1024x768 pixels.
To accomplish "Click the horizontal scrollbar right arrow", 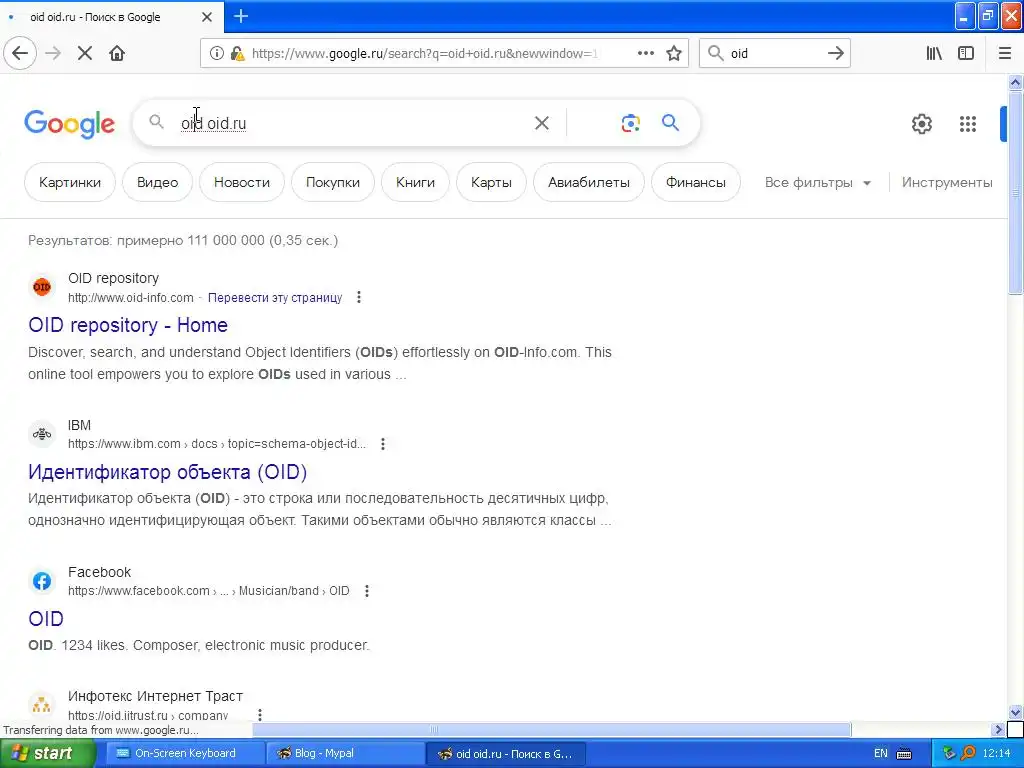I will click(998, 729).
